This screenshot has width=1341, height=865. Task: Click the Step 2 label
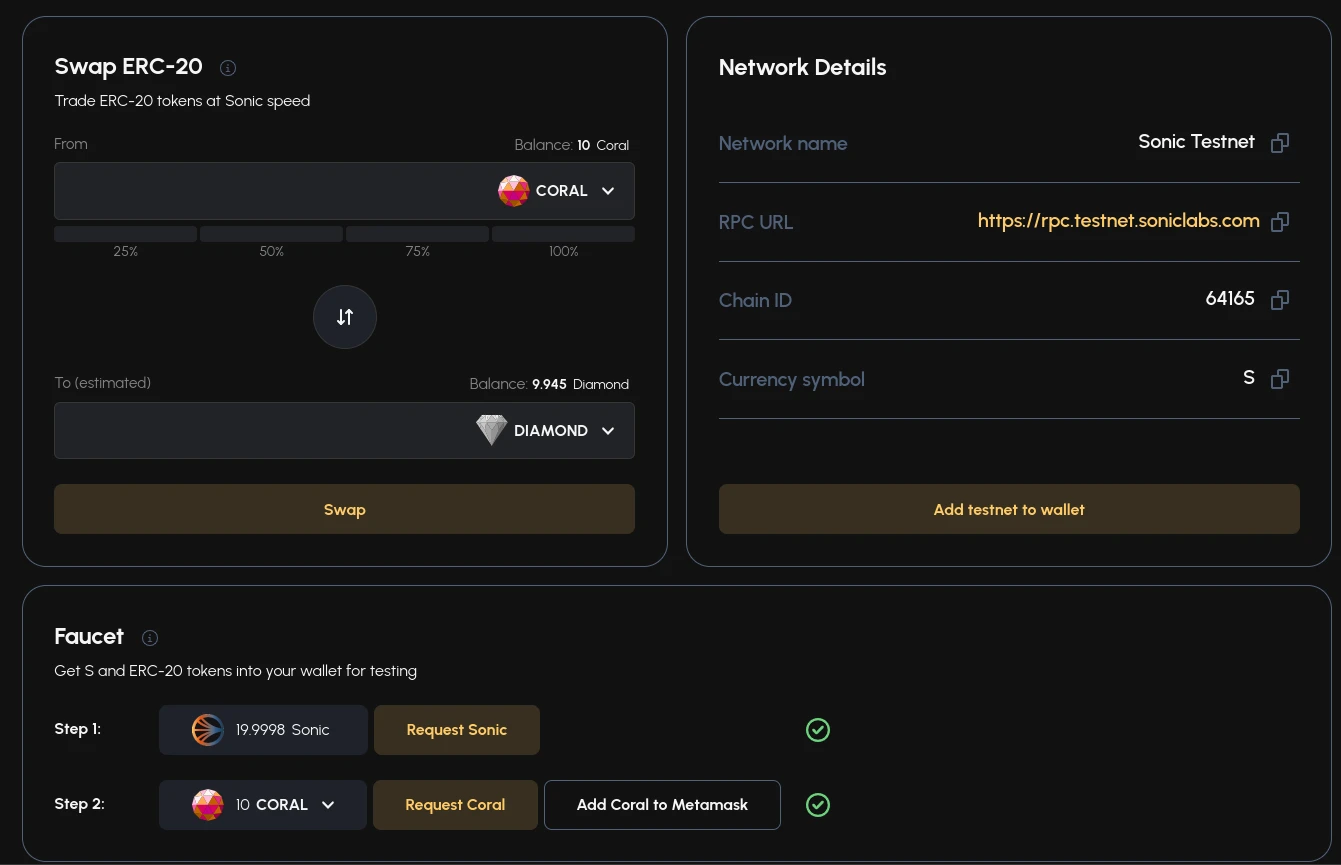(79, 804)
